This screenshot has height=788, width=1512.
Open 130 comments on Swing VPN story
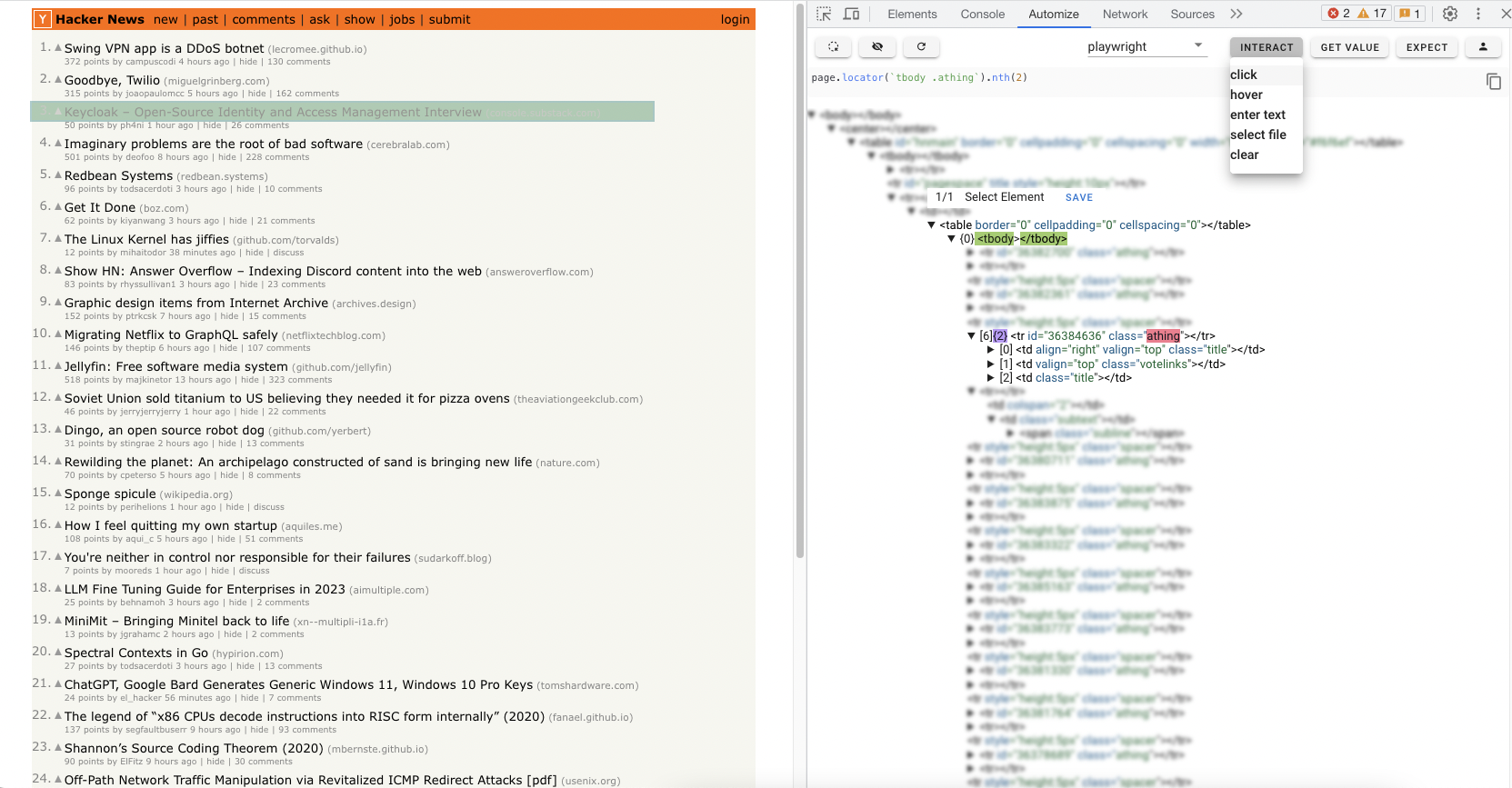(298, 62)
